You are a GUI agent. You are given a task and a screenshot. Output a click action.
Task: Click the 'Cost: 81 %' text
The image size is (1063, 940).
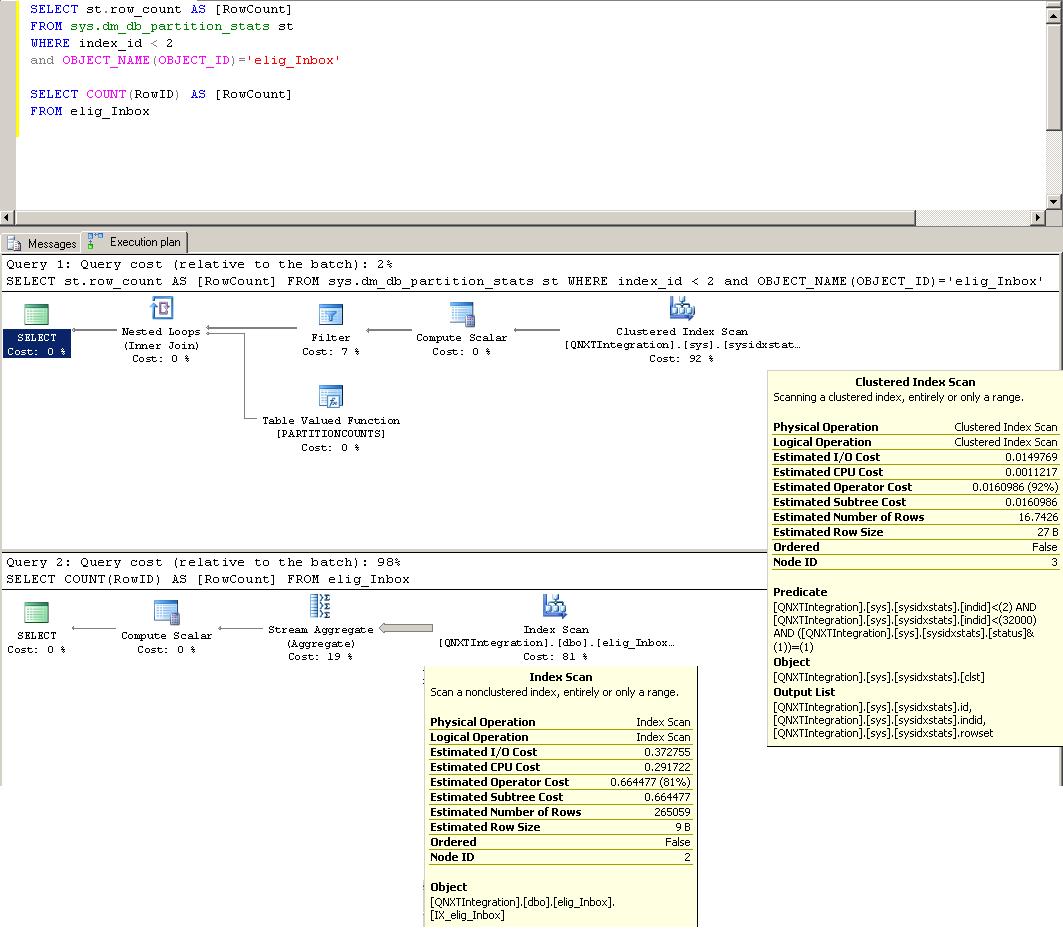pyautogui.click(x=555, y=656)
